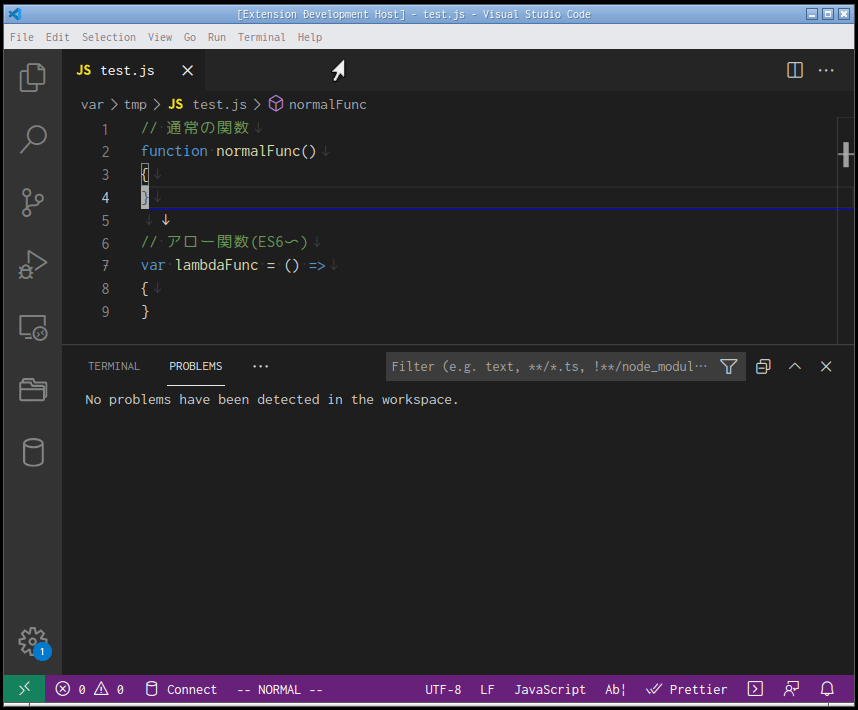
Task: Open the Explorer view in the activity bar
Action: click(x=33, y=77)
